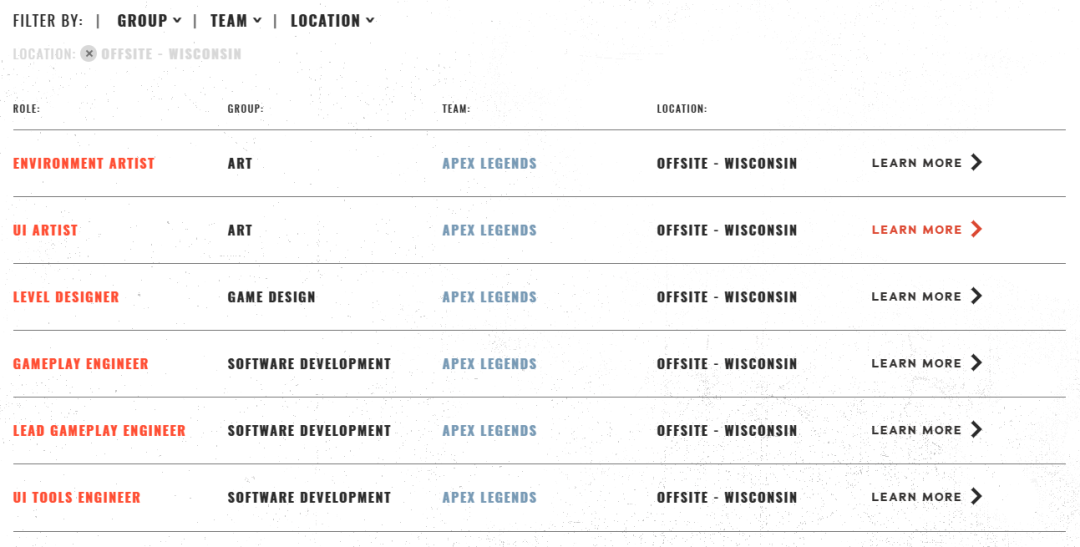1080x547 pixels.
Task: Click Learn More text for UI Tools Engineer
Action: (x=916, y=497)
